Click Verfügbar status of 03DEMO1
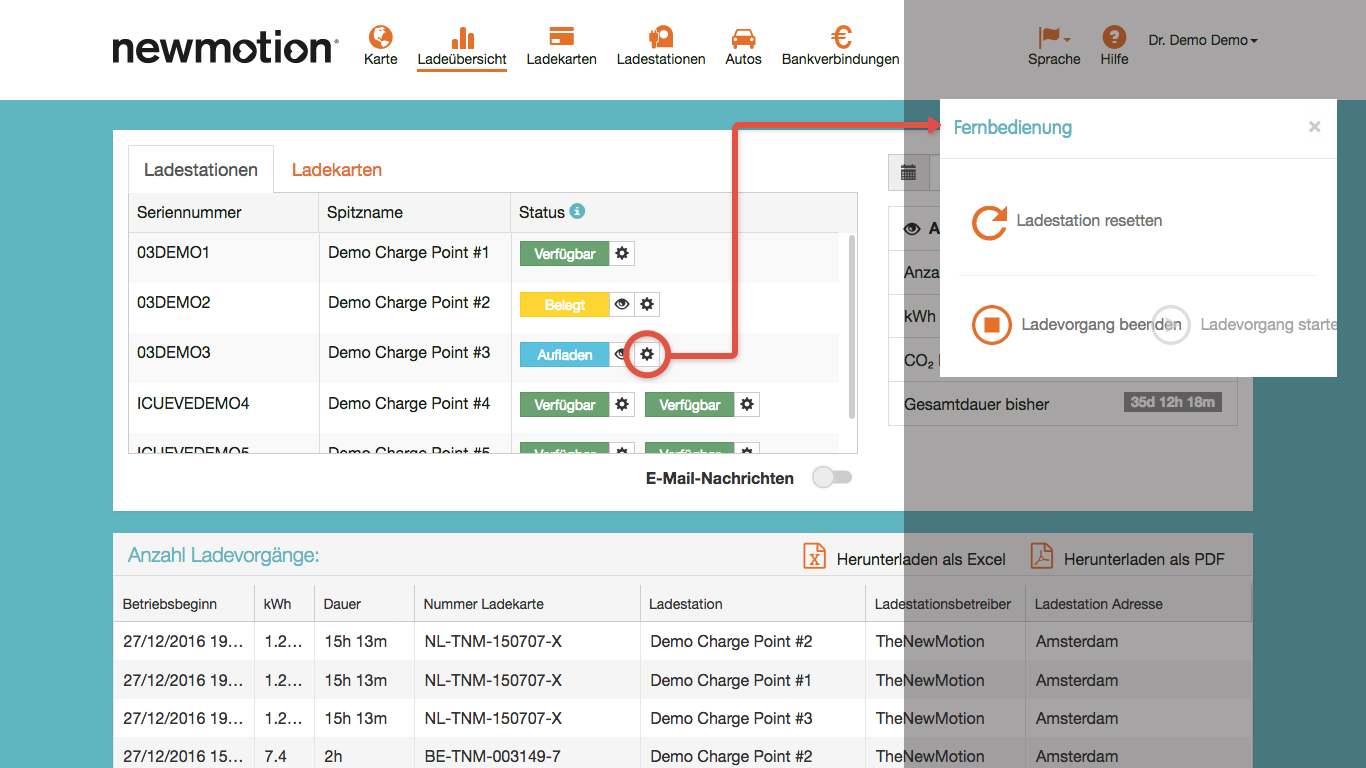 pyautogui.click(x=565, y=254)
